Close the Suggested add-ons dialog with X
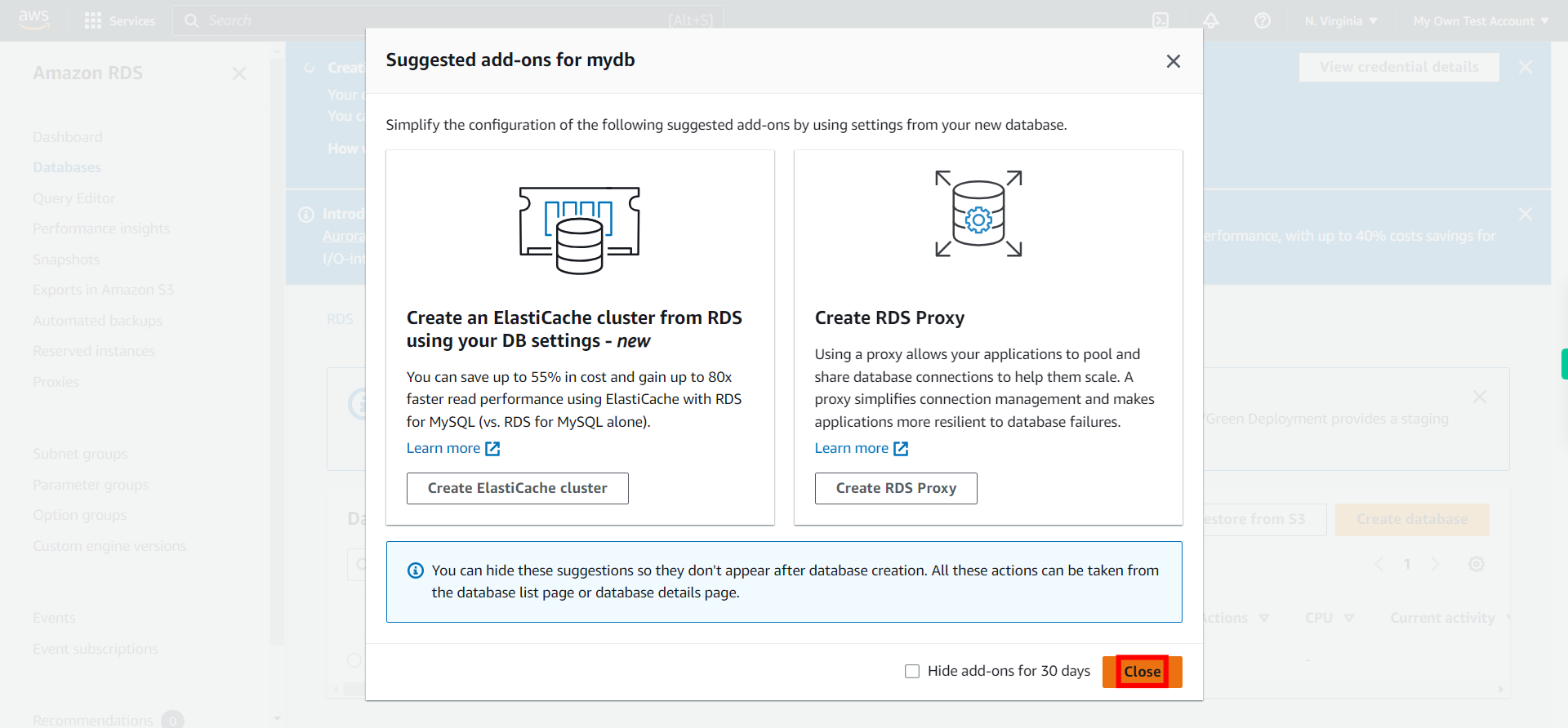The image size is (1568, 728). [1173, 61]
